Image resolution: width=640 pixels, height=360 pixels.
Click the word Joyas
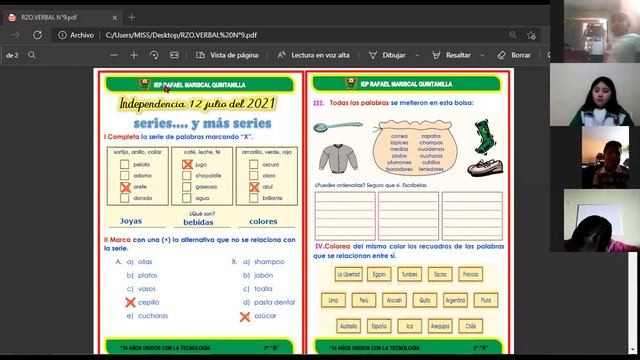[x=131, y=221]
